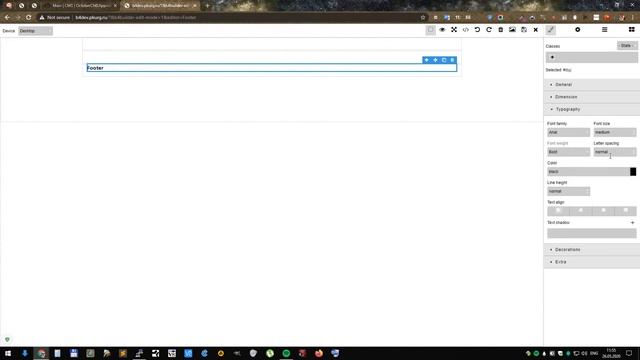640x360 pixels.
Task: Open the notification center in the system tray
Action: click(x=629, y=353)
